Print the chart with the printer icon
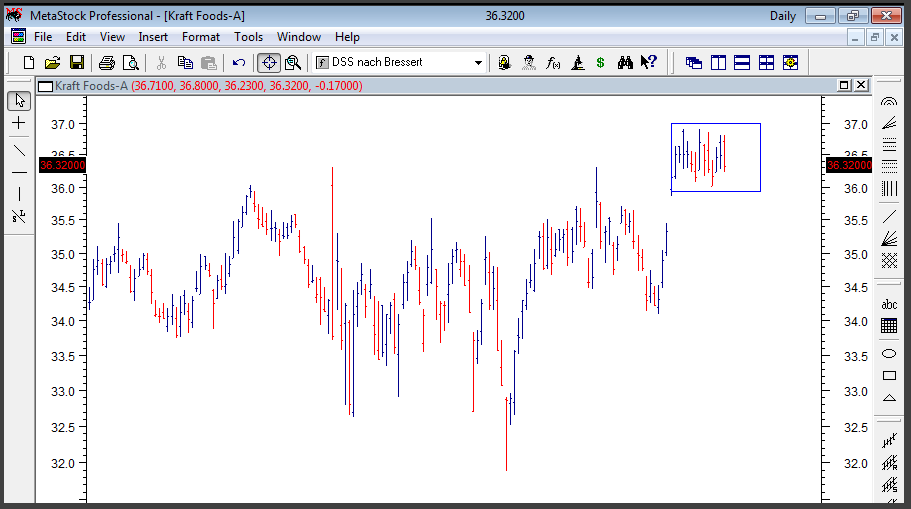The height and width of the screenshot is (509, 911). pyautogui.click(x=106, y=63)
